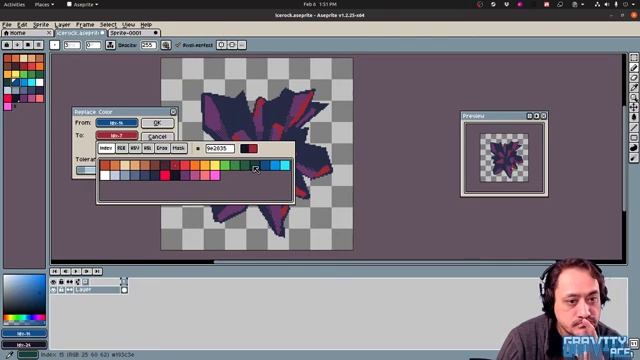640x360 pixels.
Task: Go to last frame in timeline
Action: tap(97, 271)
